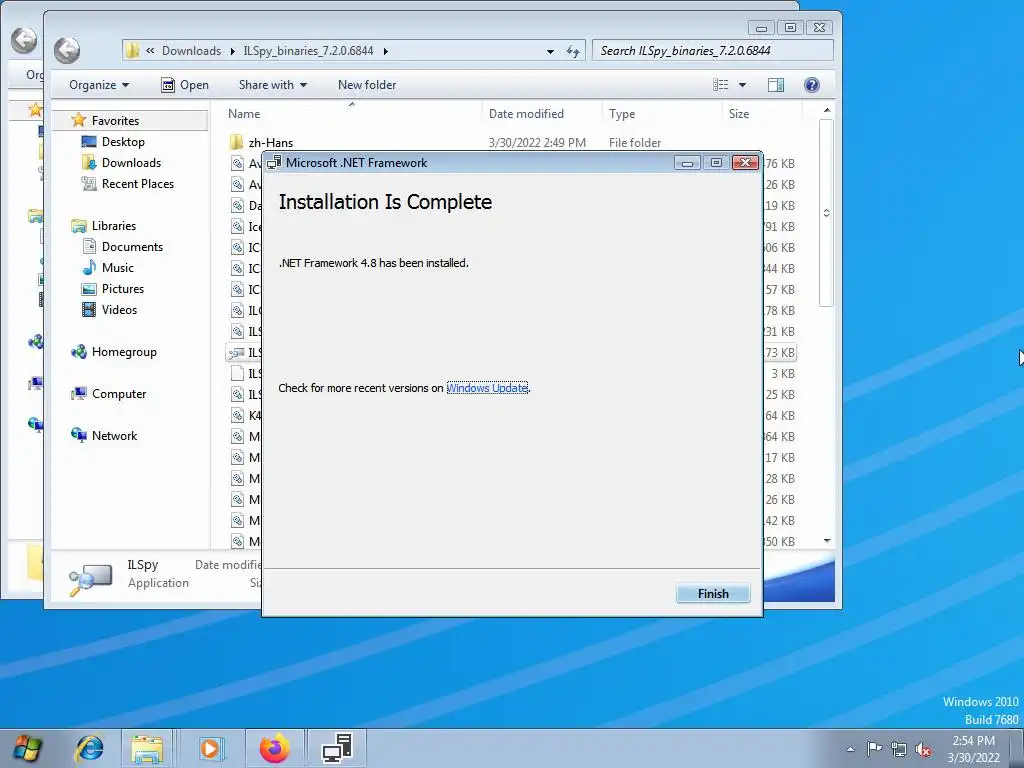Viewport: 1024px width, 768px height.
Task: Select Homegroup in navigation pane
Action: click(124, 351)
